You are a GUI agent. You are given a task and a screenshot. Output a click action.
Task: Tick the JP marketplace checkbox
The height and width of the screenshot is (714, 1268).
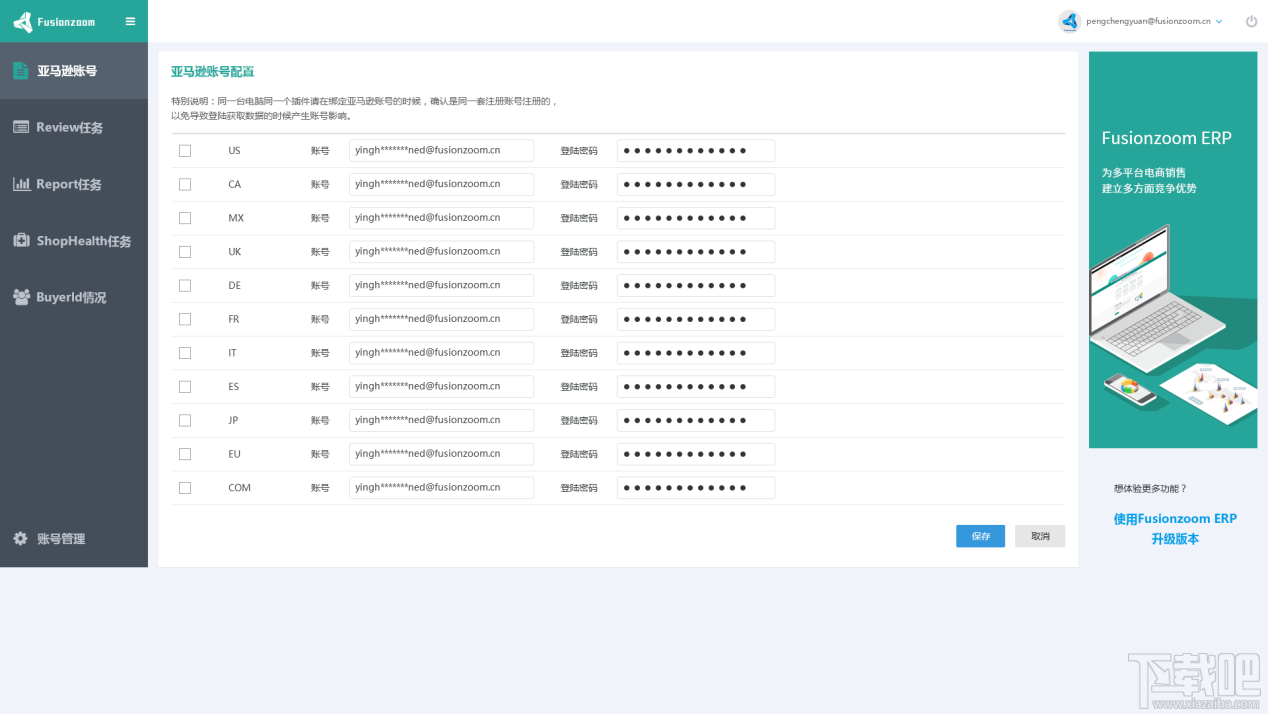click(x=185, y=420)
